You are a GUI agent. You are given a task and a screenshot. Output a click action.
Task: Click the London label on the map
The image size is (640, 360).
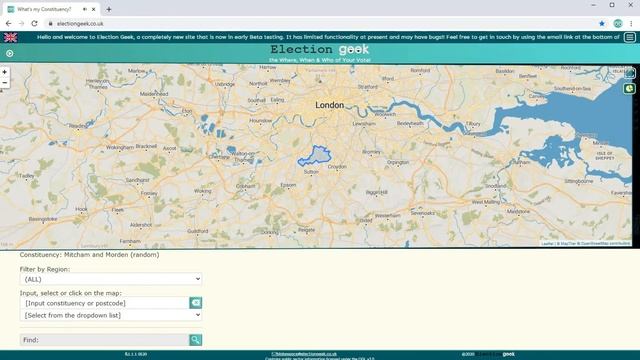pos(329,105)
